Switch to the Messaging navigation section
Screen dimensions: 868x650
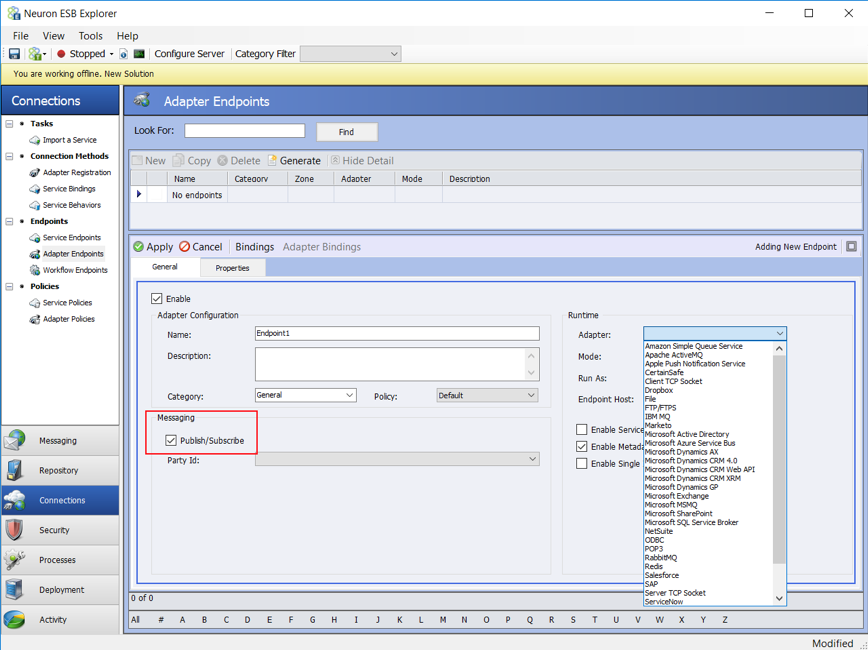click(x=60, y=441)
